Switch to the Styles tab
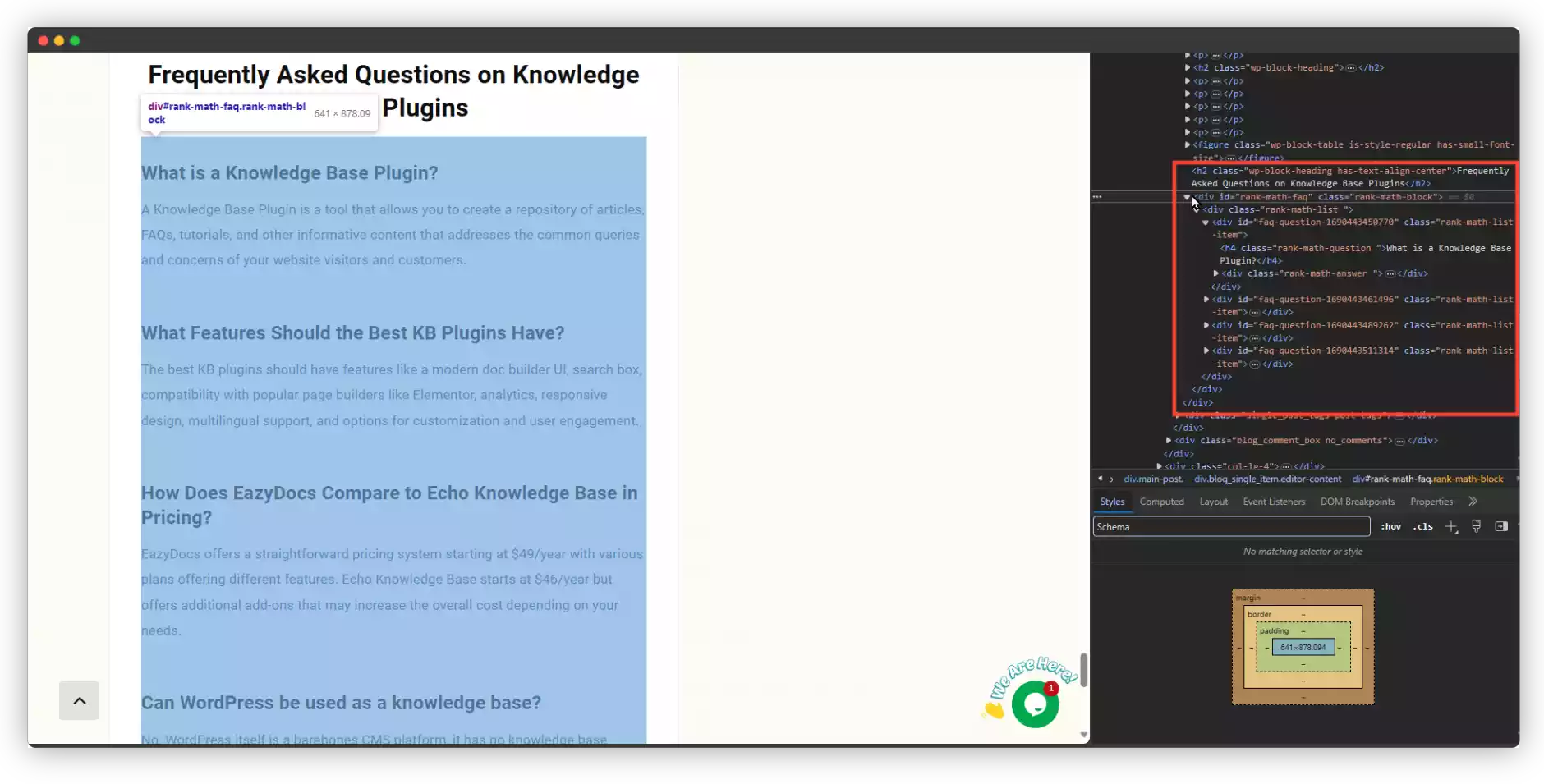 click(x=1112, y=502)
